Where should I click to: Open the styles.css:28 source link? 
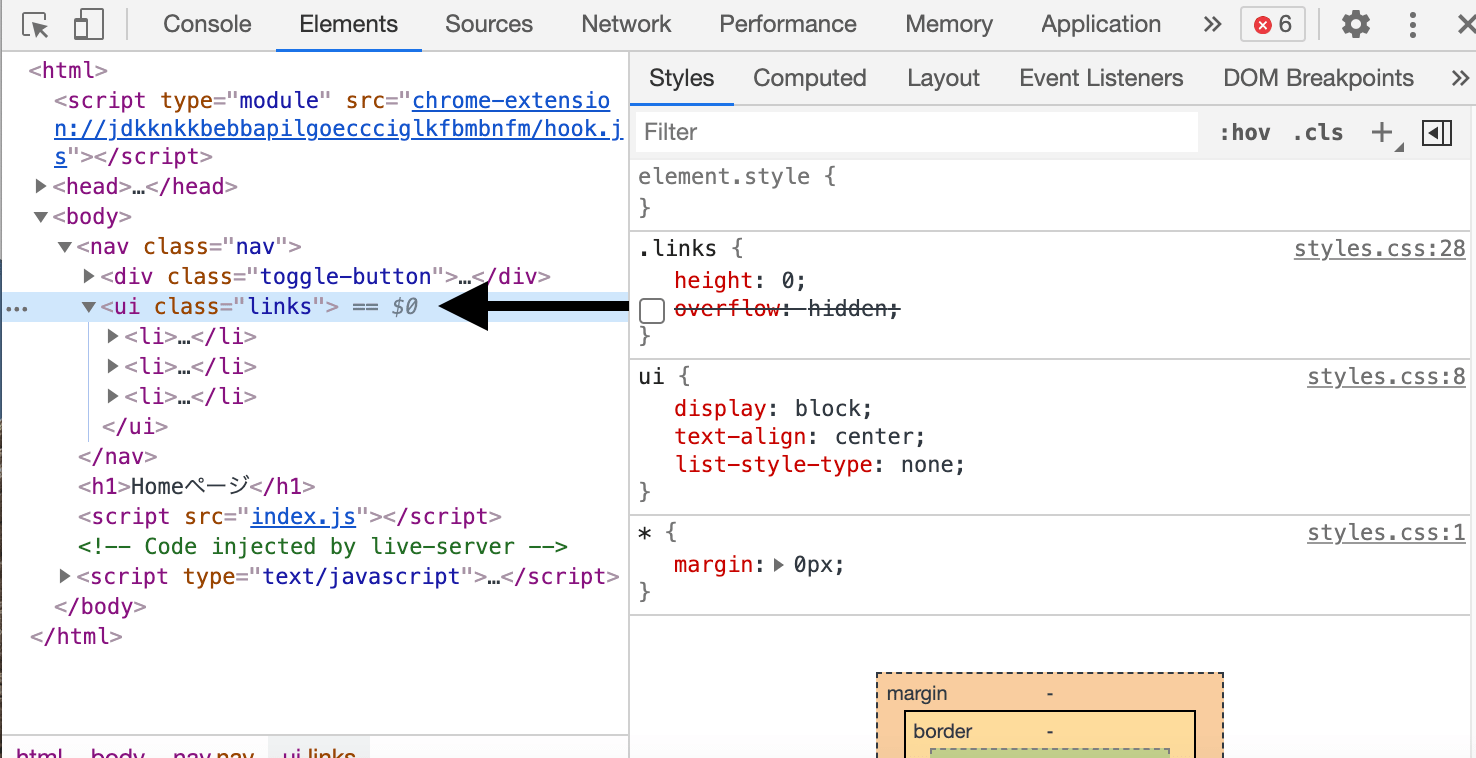(x=1379, y=249)
